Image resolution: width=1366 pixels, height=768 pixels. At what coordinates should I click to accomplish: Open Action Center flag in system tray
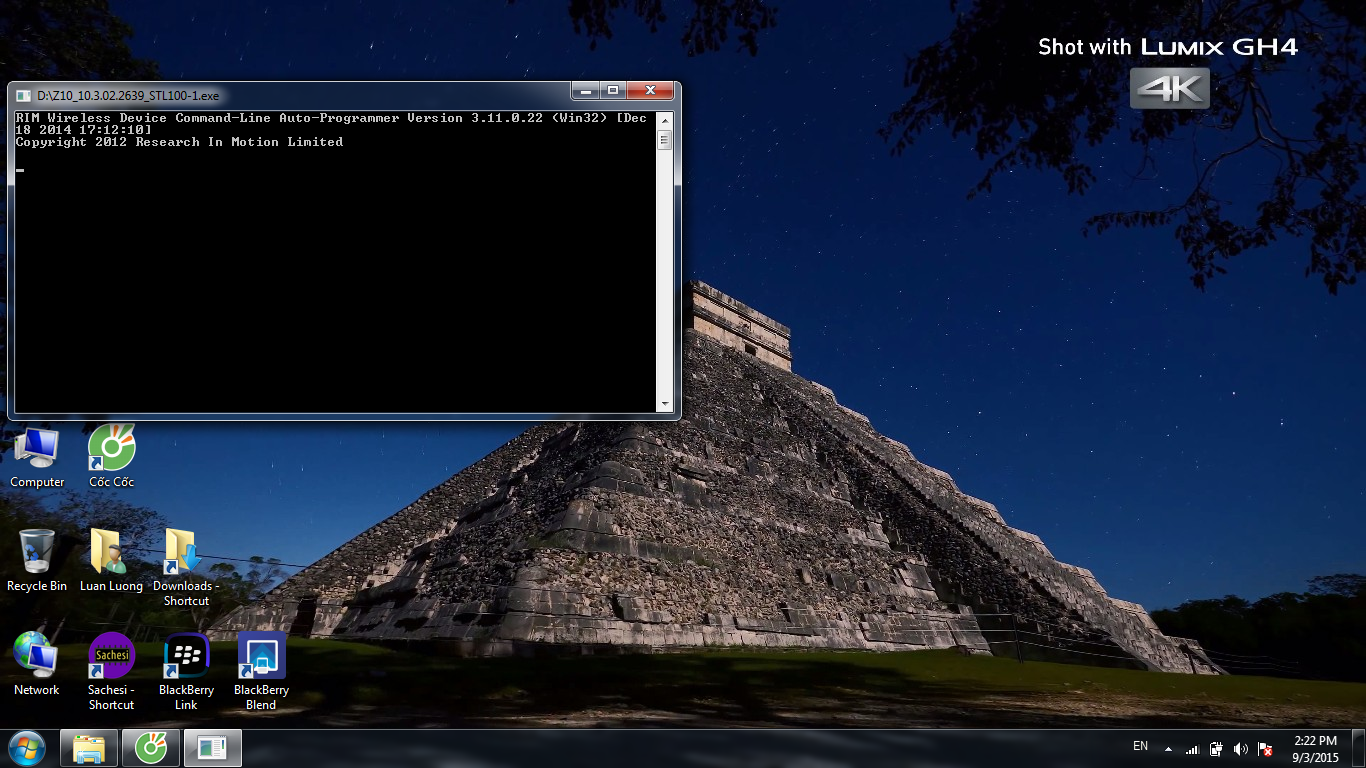coord(1265,749)
